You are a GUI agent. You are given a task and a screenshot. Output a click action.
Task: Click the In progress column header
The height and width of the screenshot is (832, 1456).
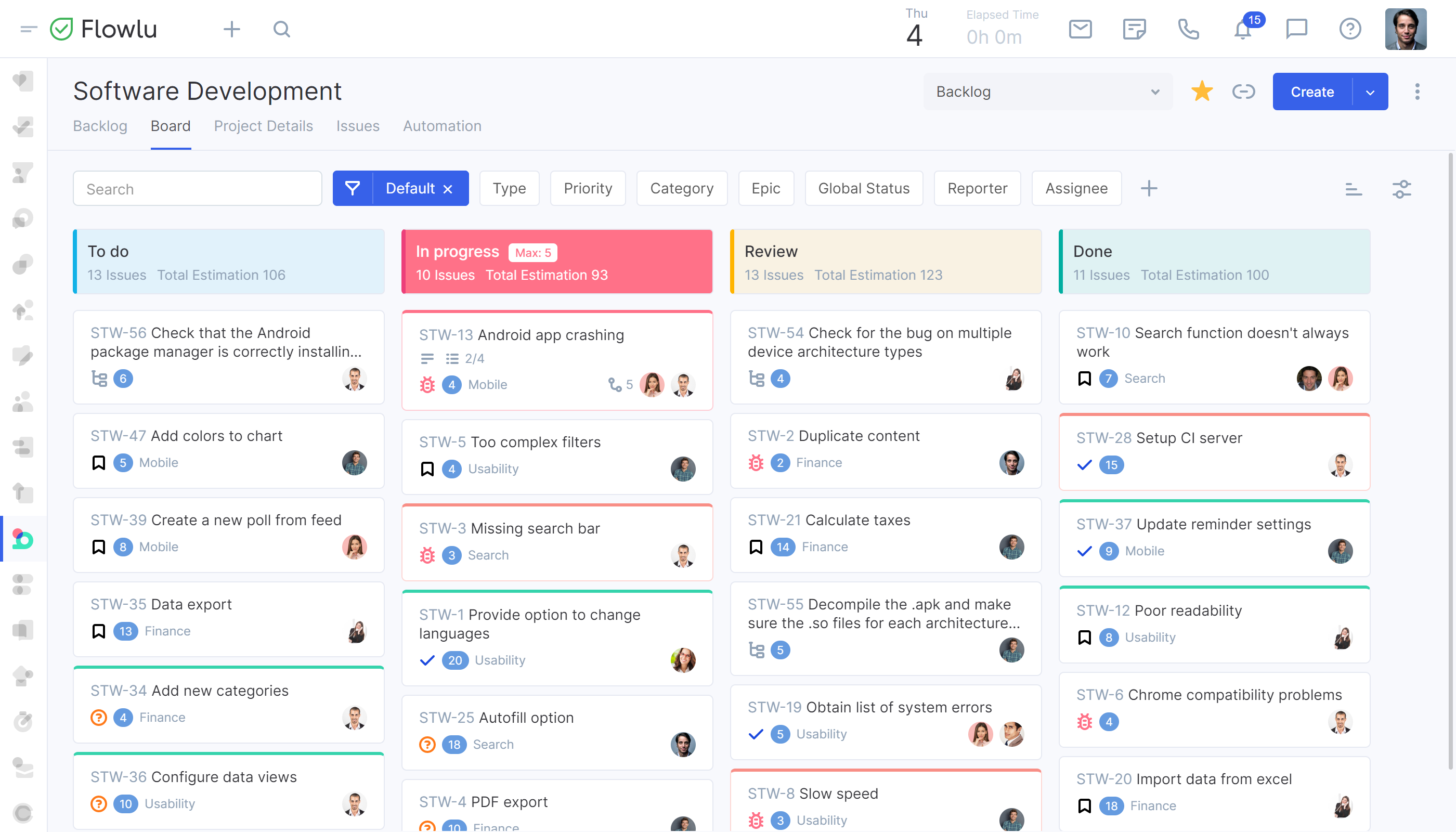coord(557,262)
